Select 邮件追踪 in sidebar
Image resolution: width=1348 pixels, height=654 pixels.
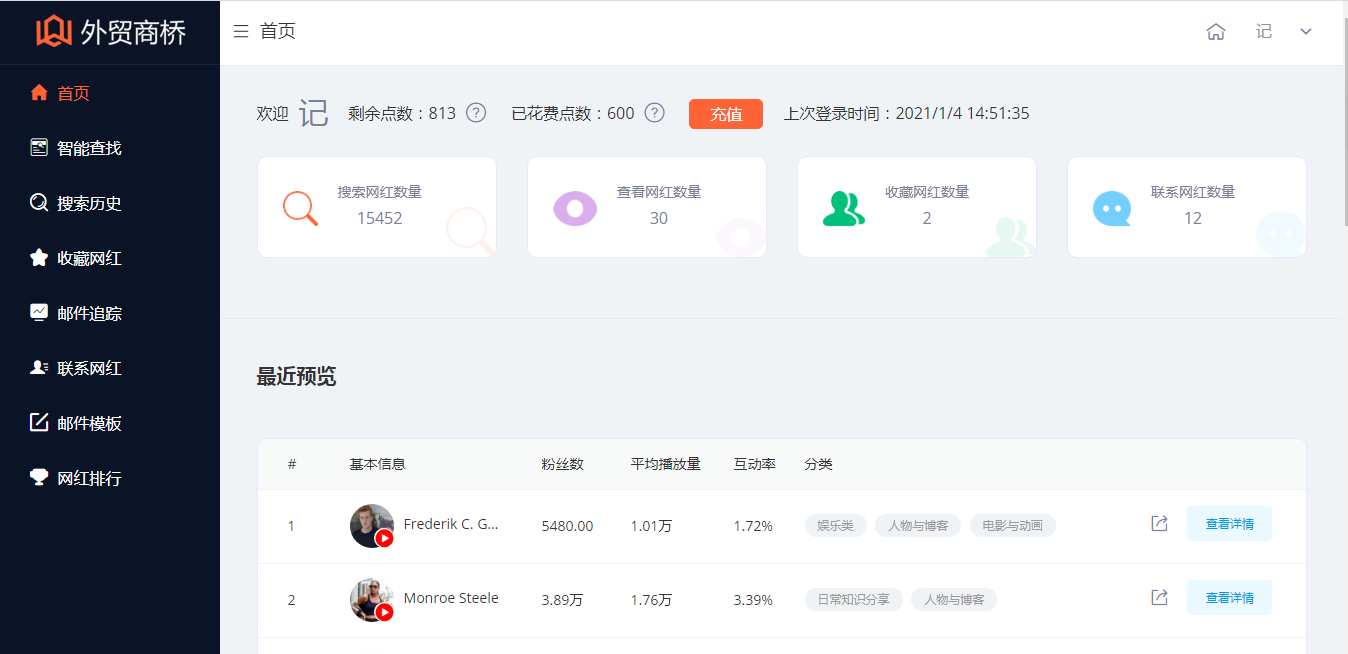89,313
